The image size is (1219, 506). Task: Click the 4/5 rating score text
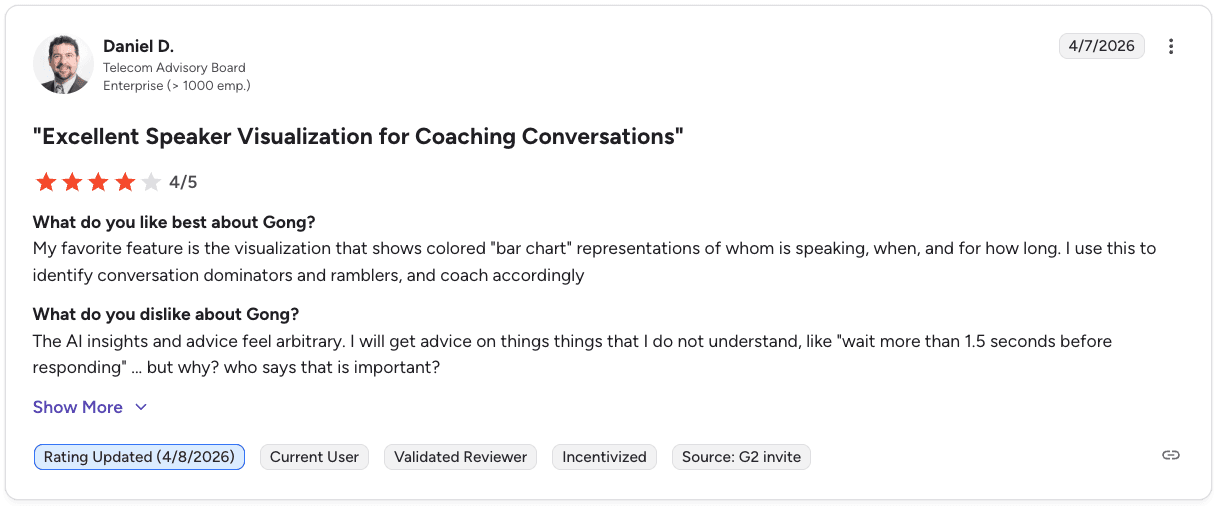tap(183, 182)
